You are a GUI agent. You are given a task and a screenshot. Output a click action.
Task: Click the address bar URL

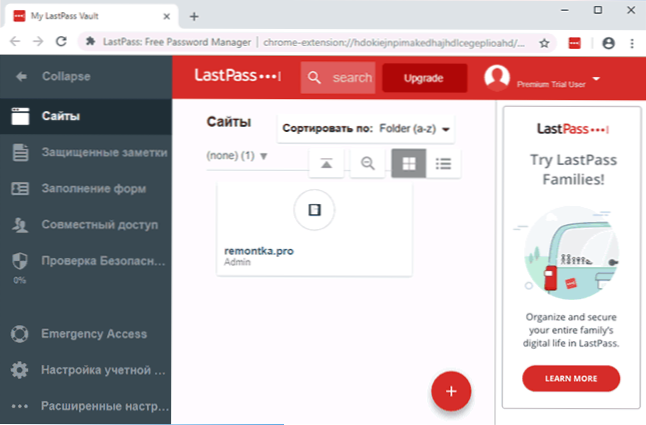[394, 42]
